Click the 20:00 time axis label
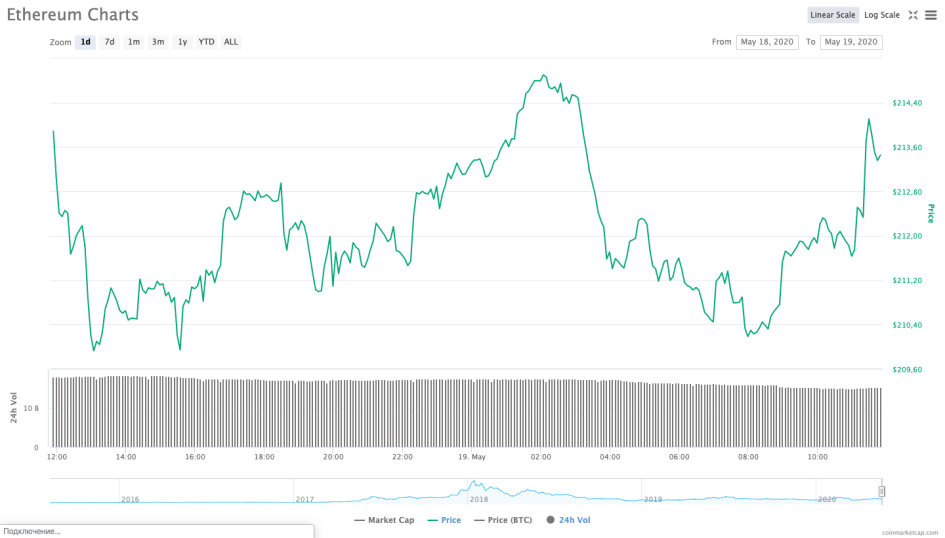The image size is (945, 538). (333, 457)
